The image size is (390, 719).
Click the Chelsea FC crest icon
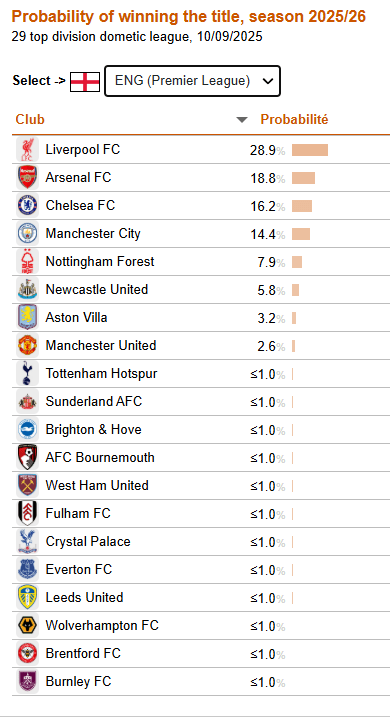click(x=27, y=205)
